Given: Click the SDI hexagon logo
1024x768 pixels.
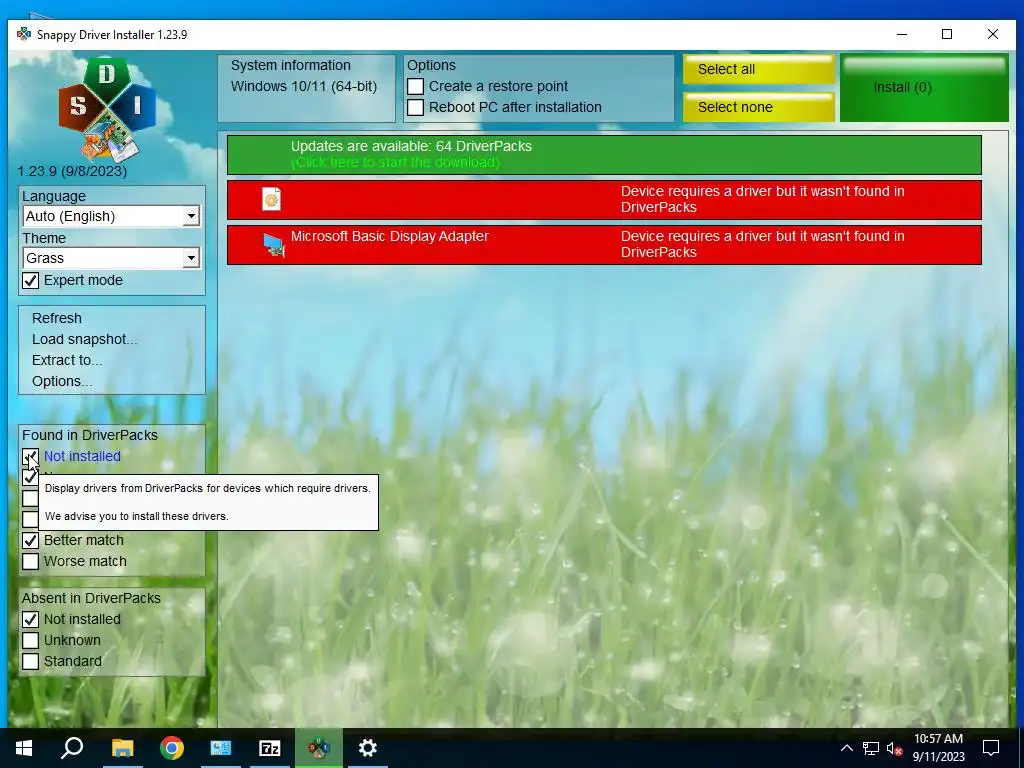Looking at the screenshot, I should click(x=107, y=109).
